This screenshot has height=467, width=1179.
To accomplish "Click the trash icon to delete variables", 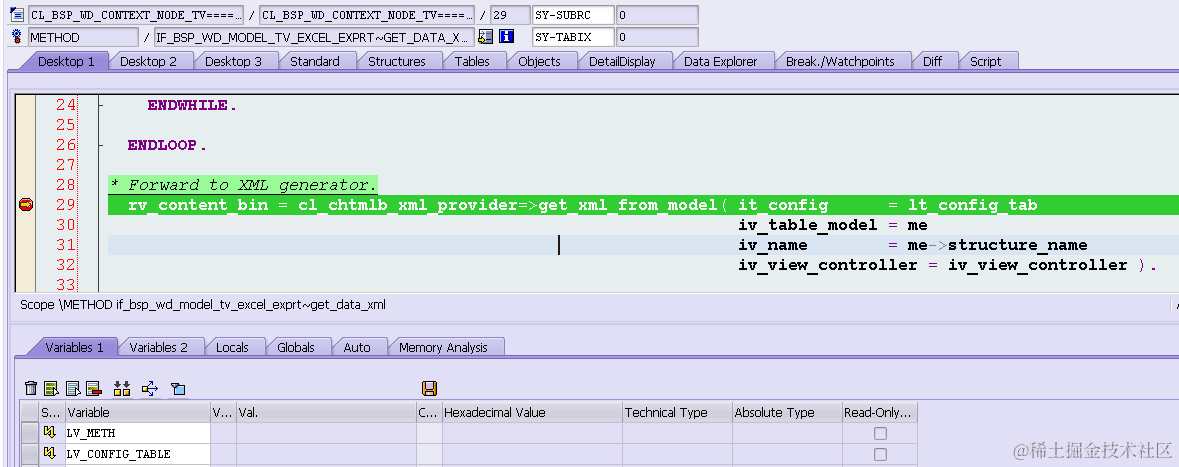I will tap(31, 388).
